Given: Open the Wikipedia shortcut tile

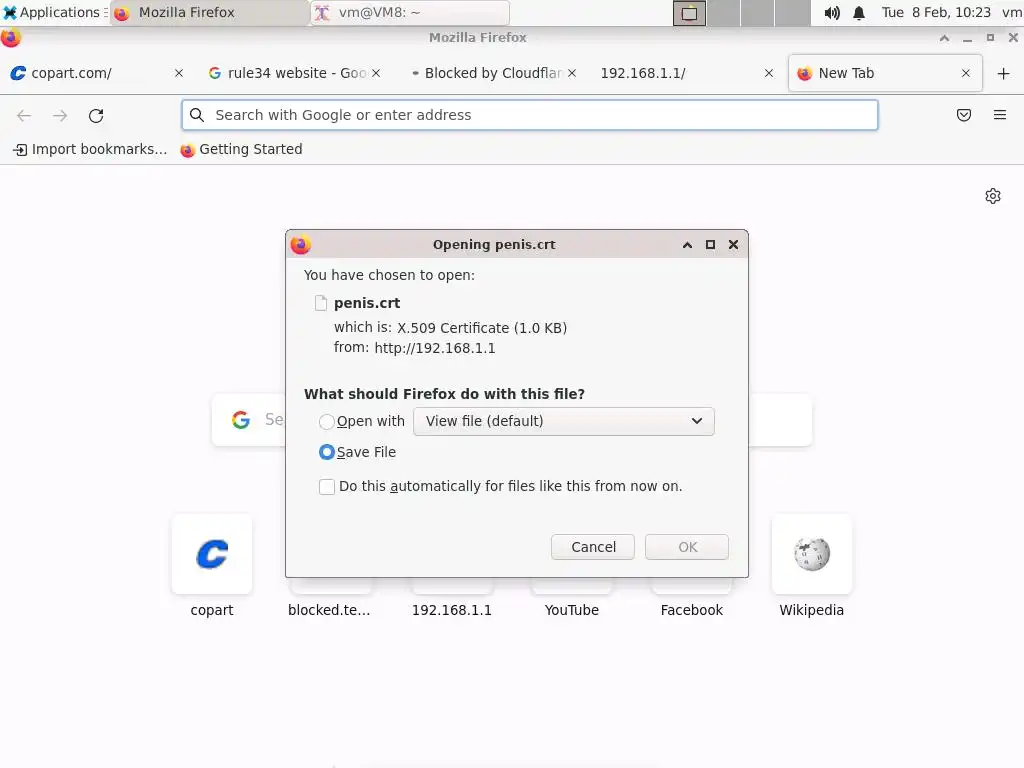Looking at the screenshot, I should 811,566.
